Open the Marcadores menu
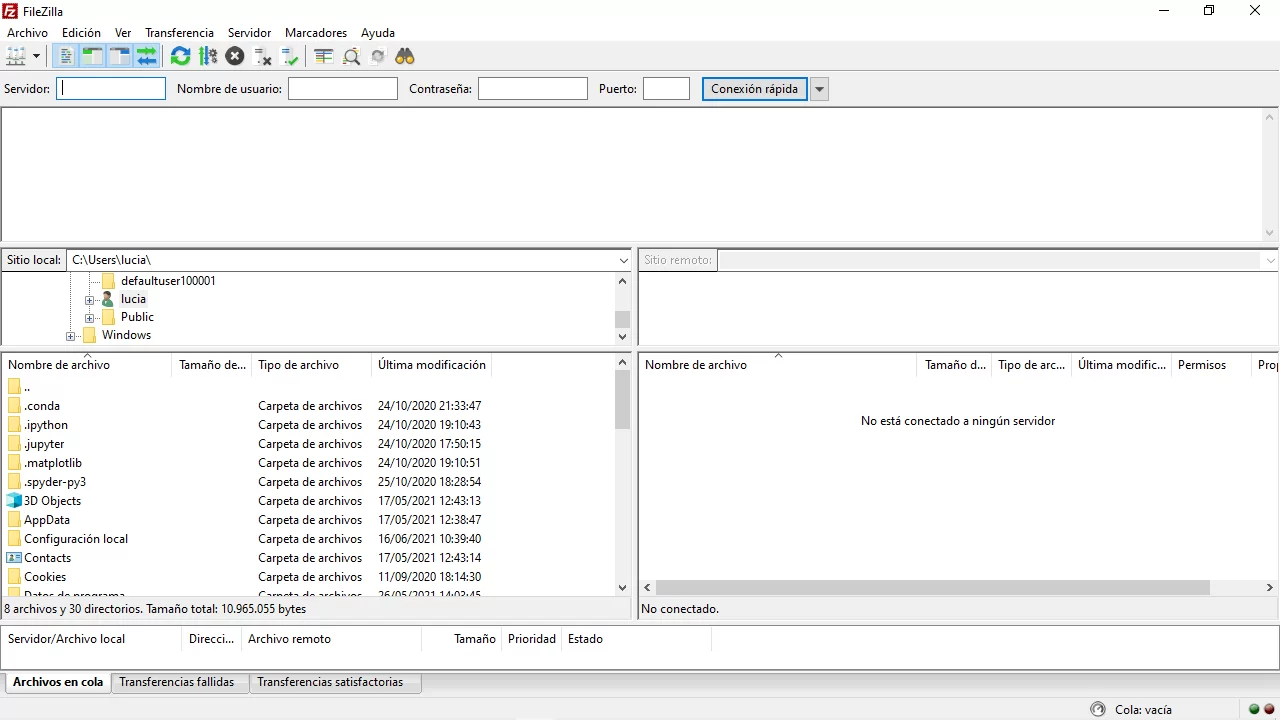 [316, 33]
